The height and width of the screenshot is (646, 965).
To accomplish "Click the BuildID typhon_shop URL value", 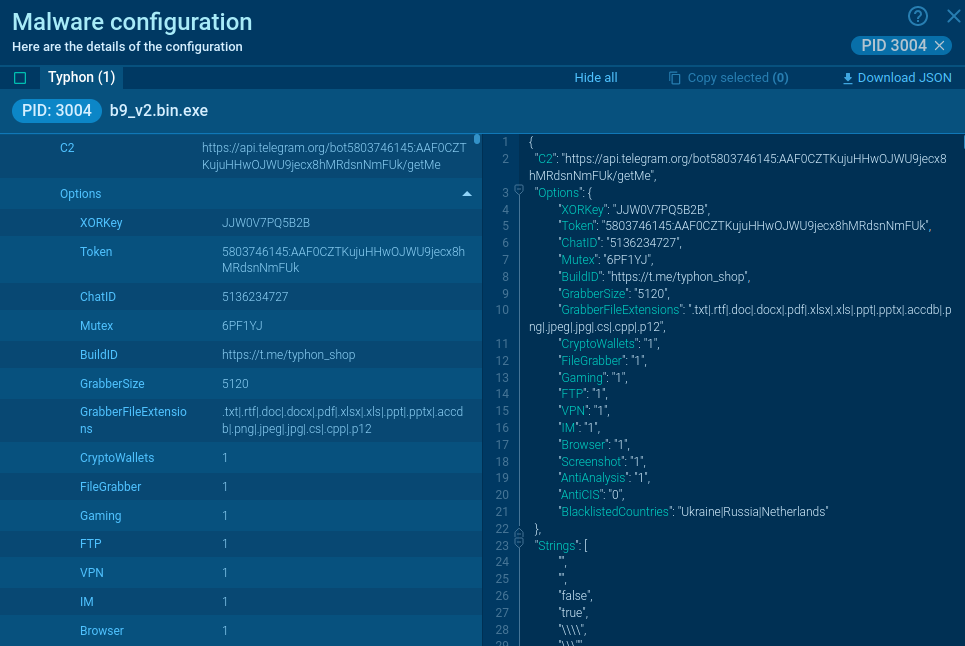I will tap(288, 355).
